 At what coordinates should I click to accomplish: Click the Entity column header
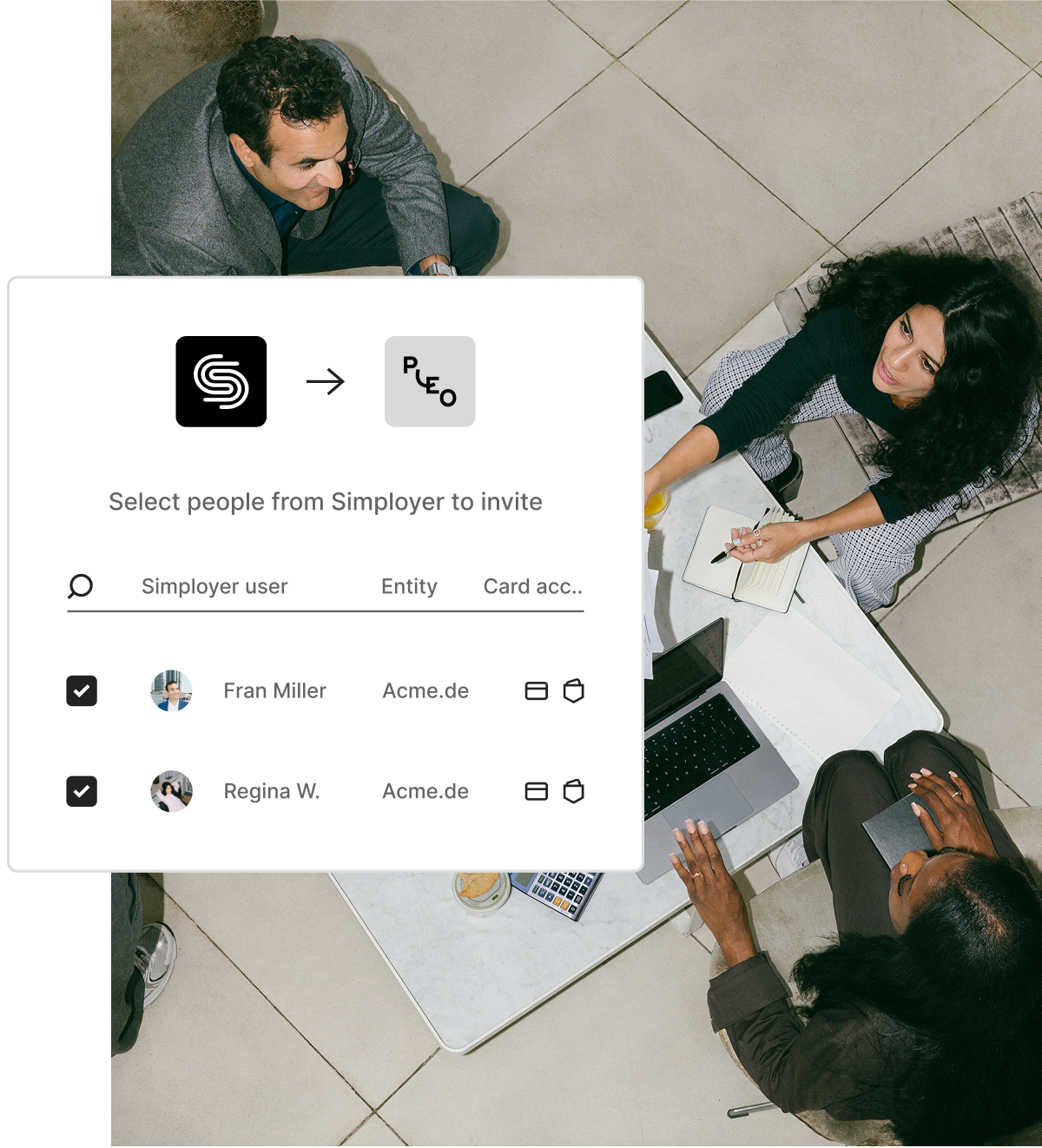pyautogui.click(x=409, y=586)
